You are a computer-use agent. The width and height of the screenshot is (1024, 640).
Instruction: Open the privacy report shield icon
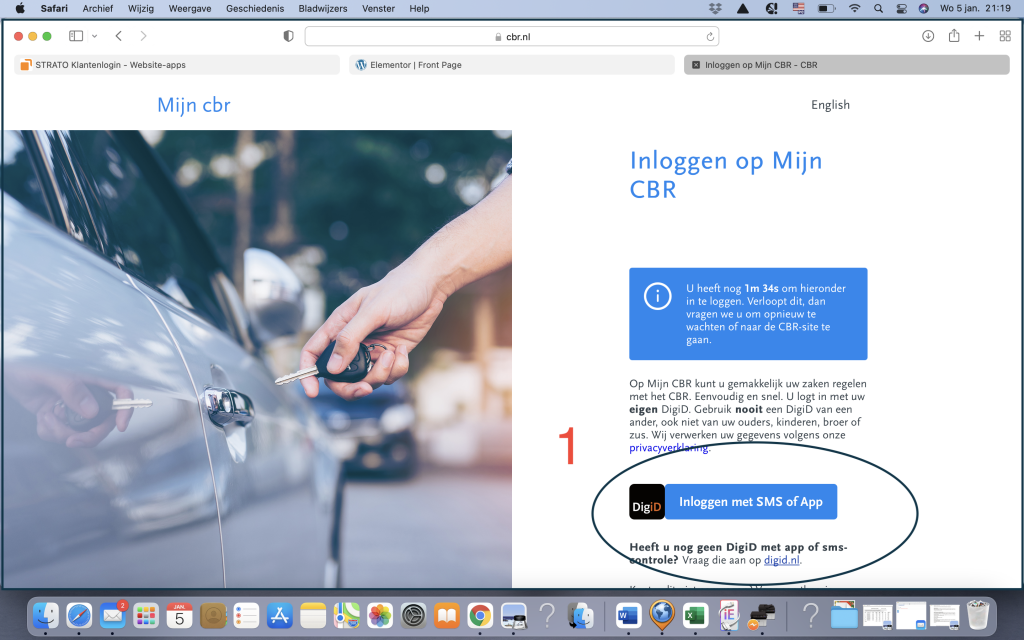pyautogui.click(x=288, y=36)
